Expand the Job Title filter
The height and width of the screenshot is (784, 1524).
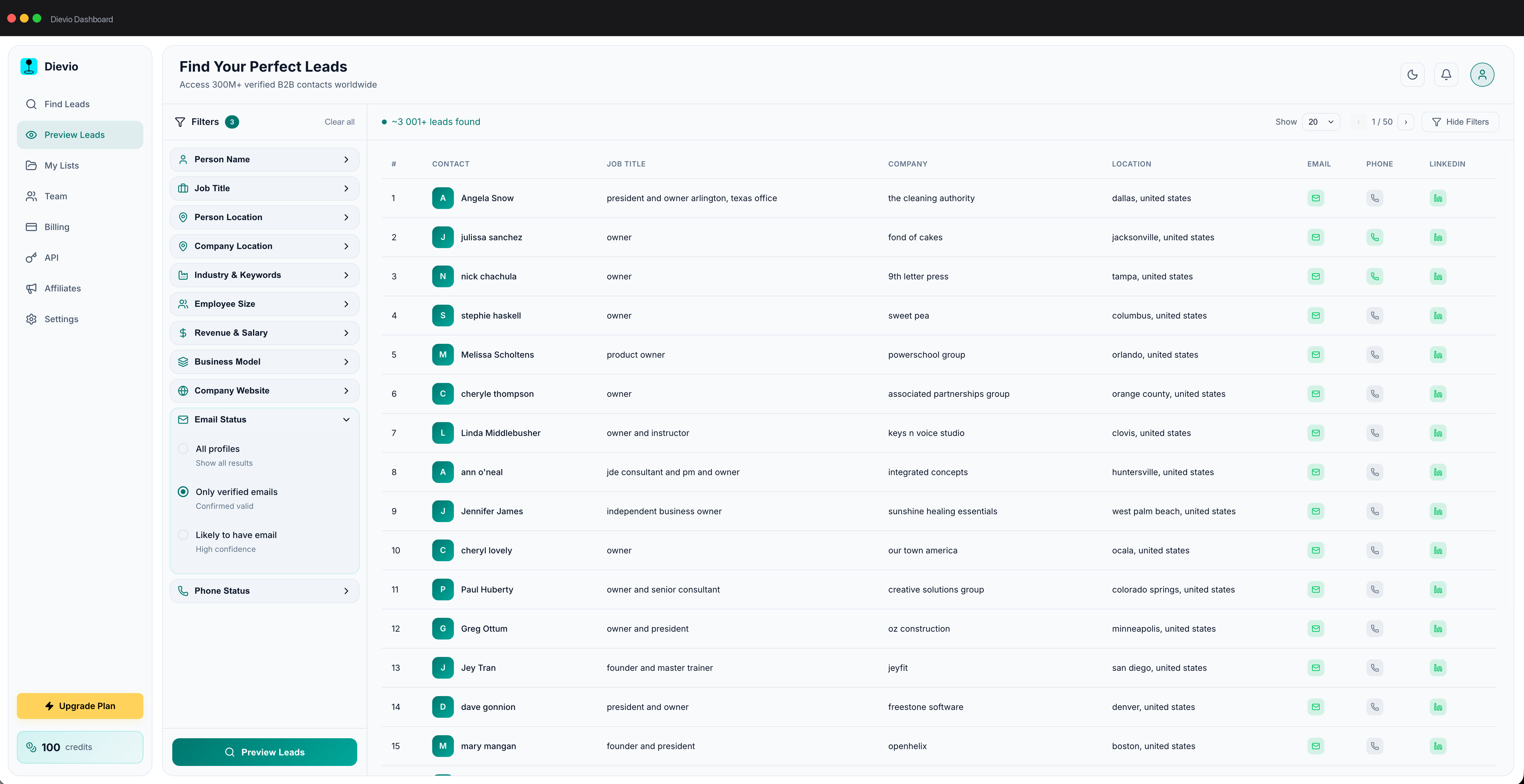(x=264, y=188)
